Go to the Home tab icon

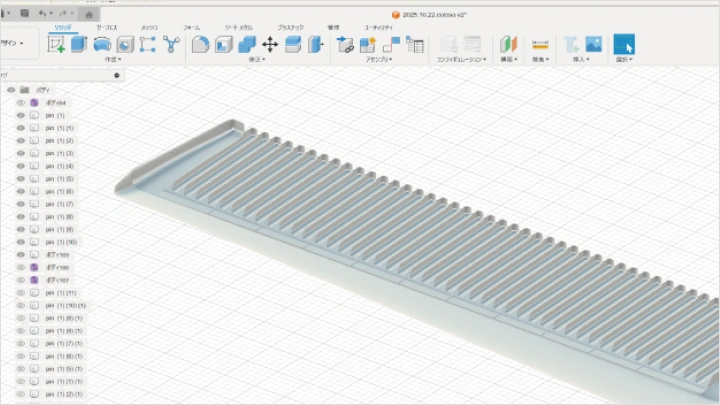point(89,15)
